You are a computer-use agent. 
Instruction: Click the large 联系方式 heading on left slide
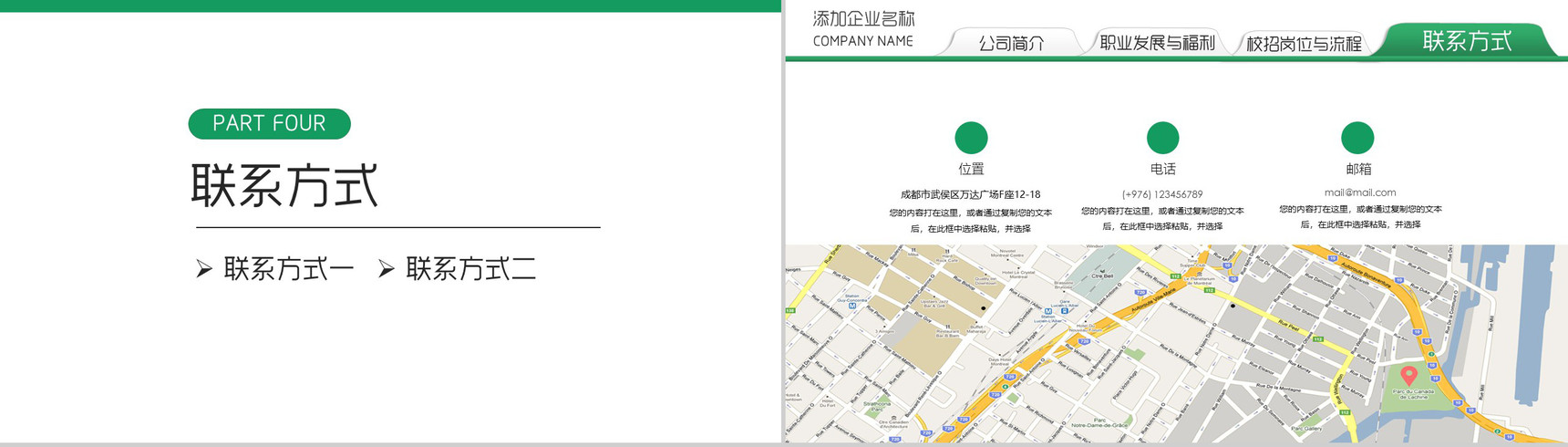[x=284, y=185]
